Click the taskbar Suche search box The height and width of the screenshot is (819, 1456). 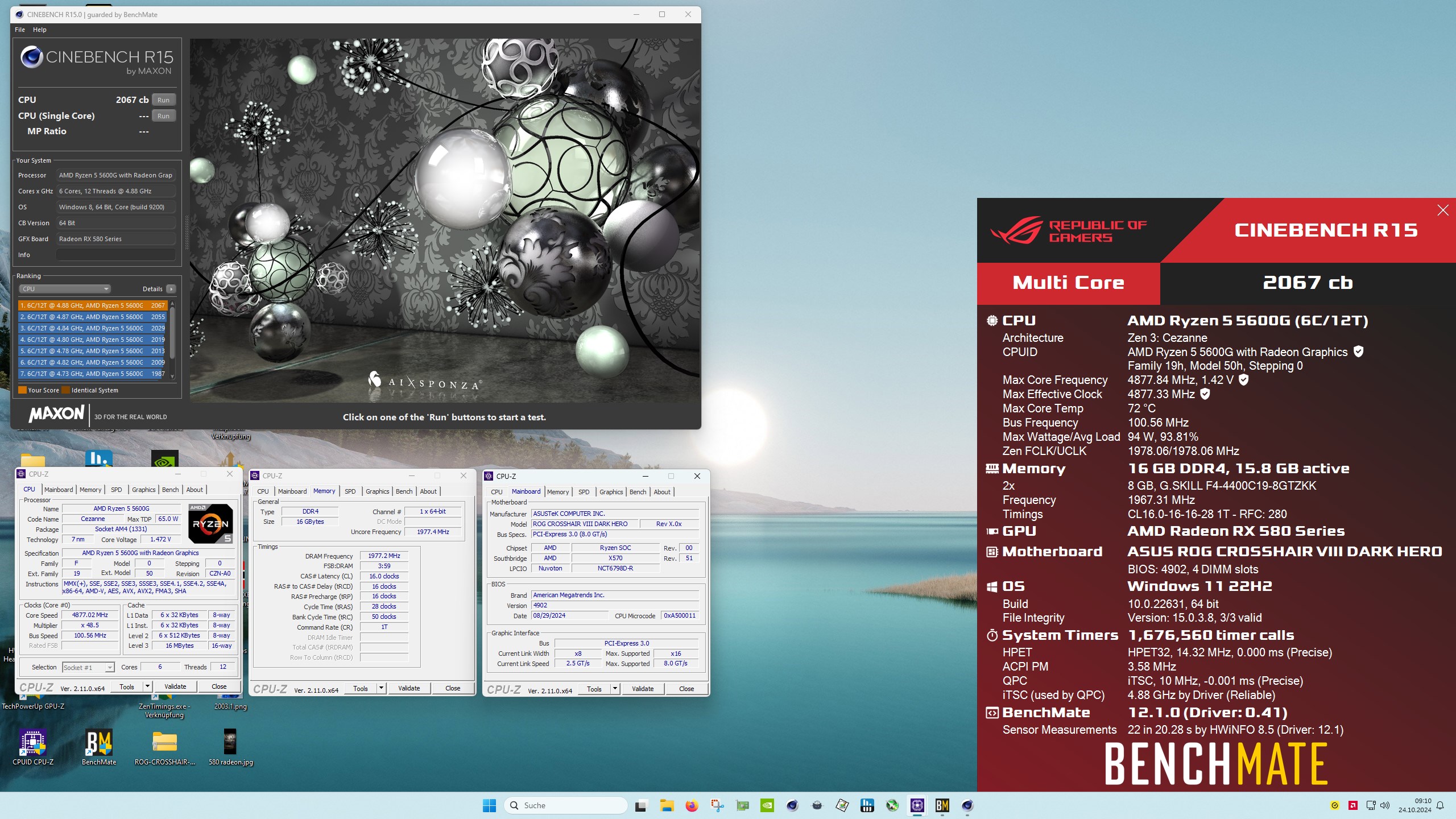[x=566, y=805]
